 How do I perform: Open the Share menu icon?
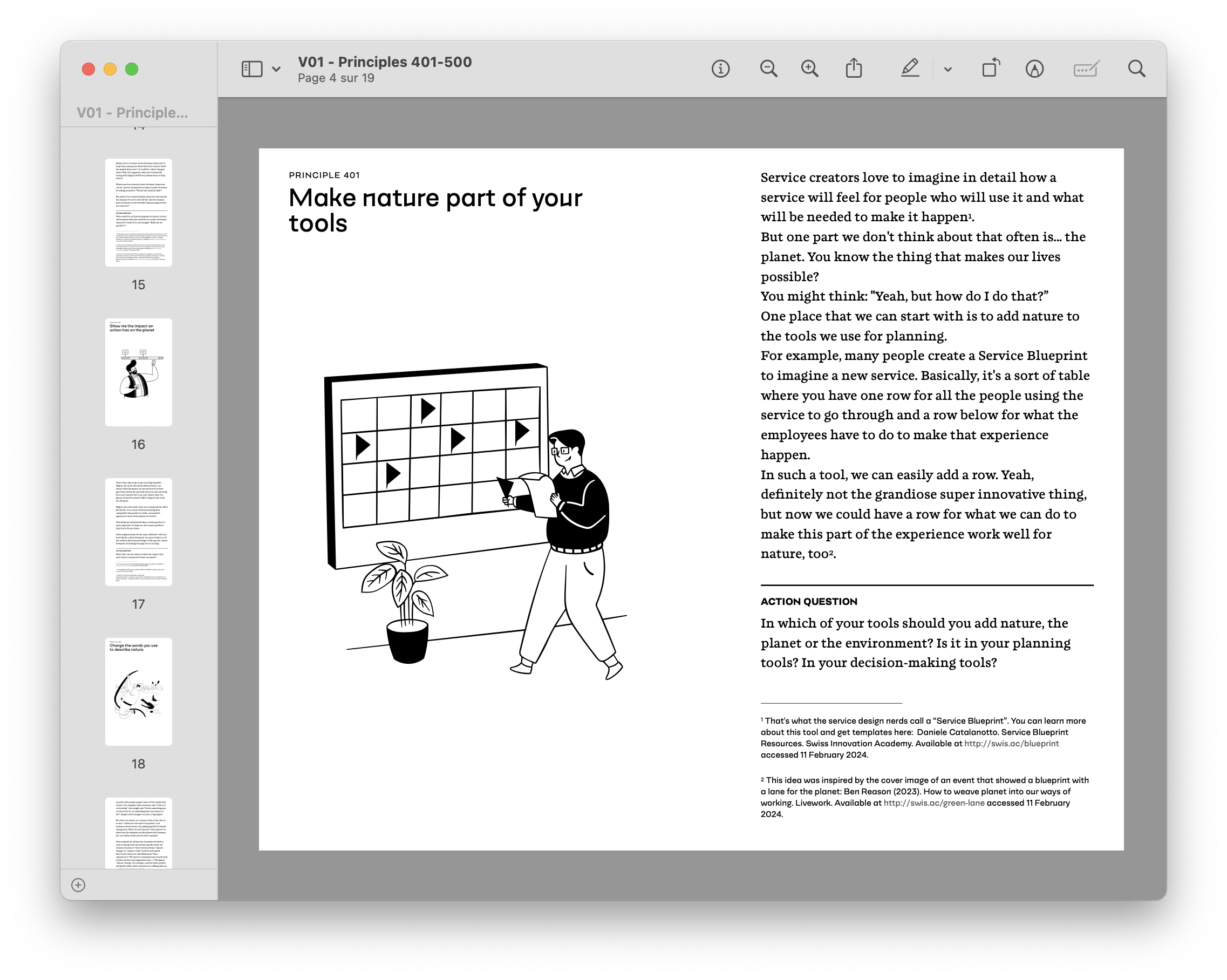pos(854,69)
